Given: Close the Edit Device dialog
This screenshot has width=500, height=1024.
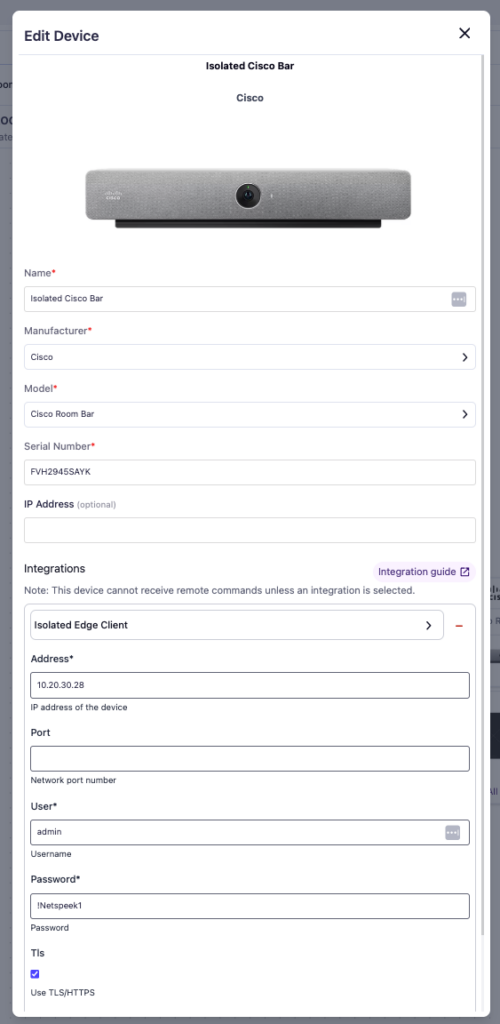Looking at the screenshot, I should point(465,33).
